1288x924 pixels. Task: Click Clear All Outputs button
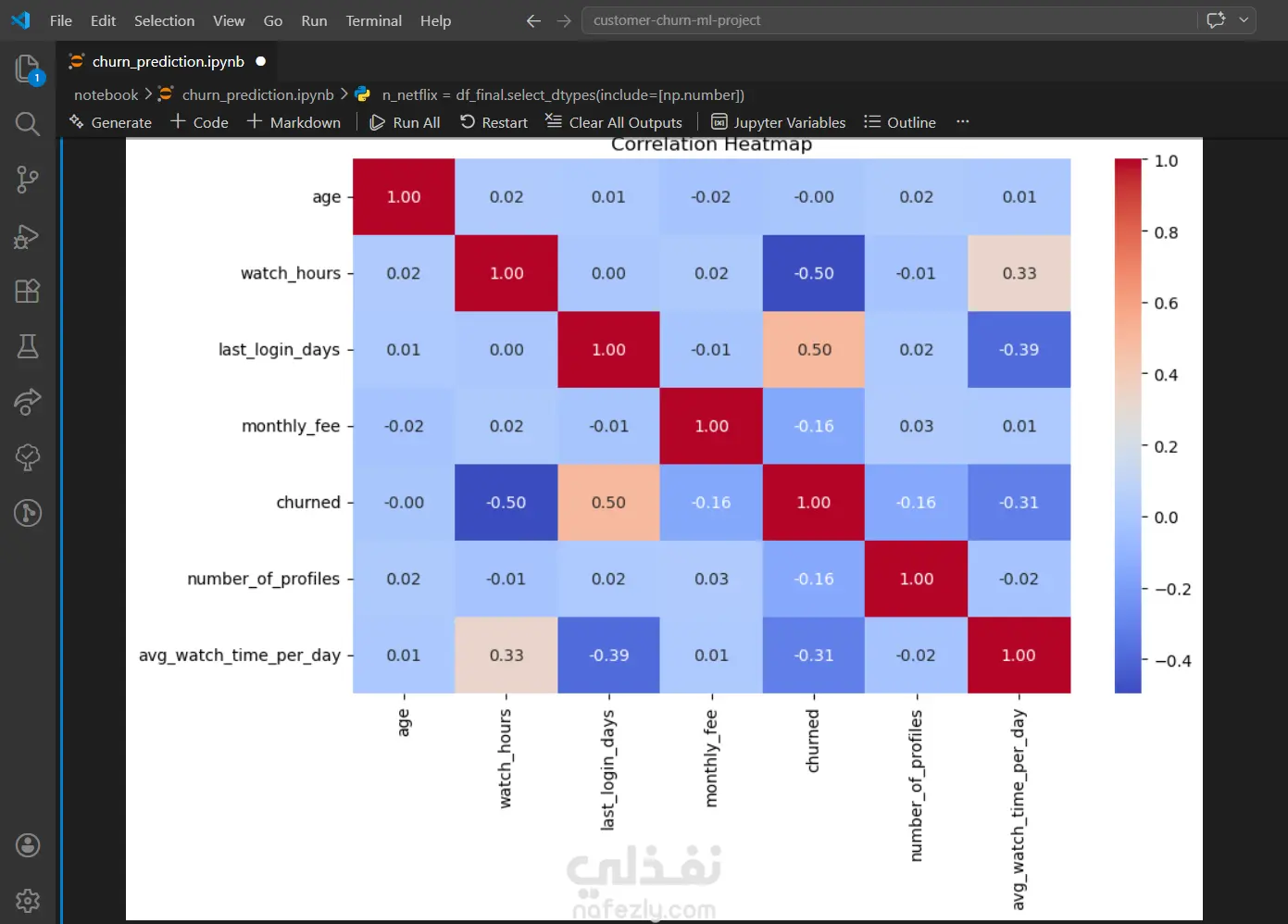[x=614, y=122]
